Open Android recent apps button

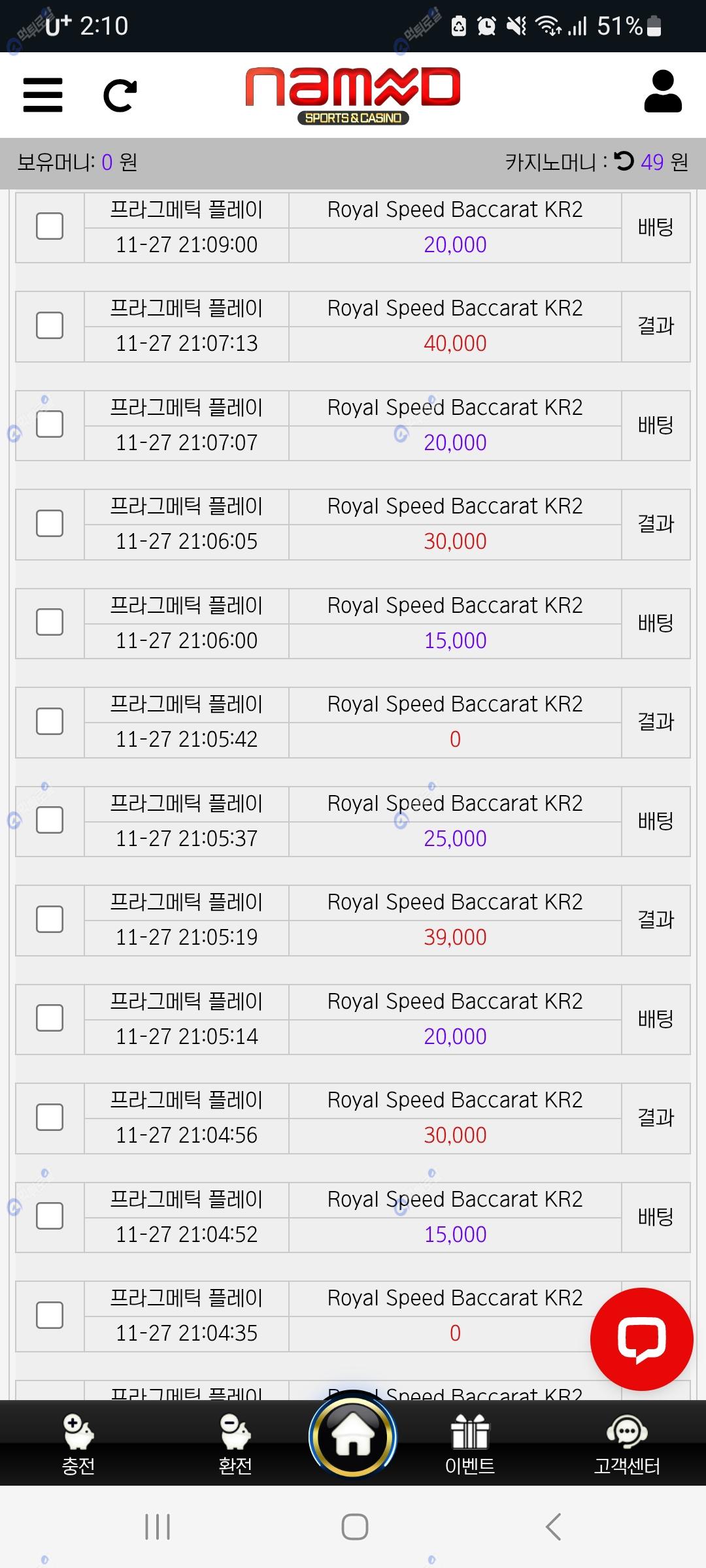pos(158,1527)
